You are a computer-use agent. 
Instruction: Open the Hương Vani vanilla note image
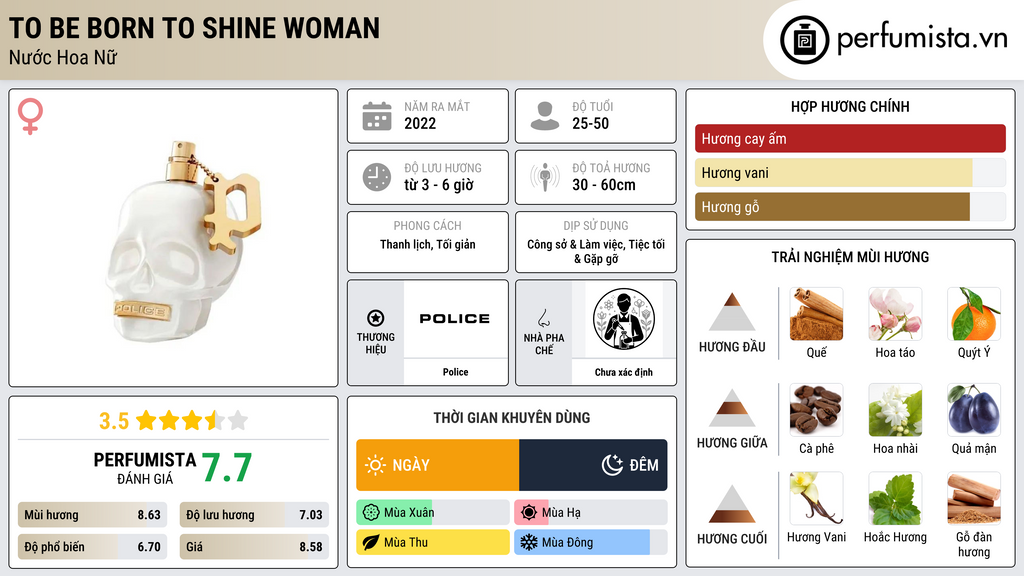[816, 499]
